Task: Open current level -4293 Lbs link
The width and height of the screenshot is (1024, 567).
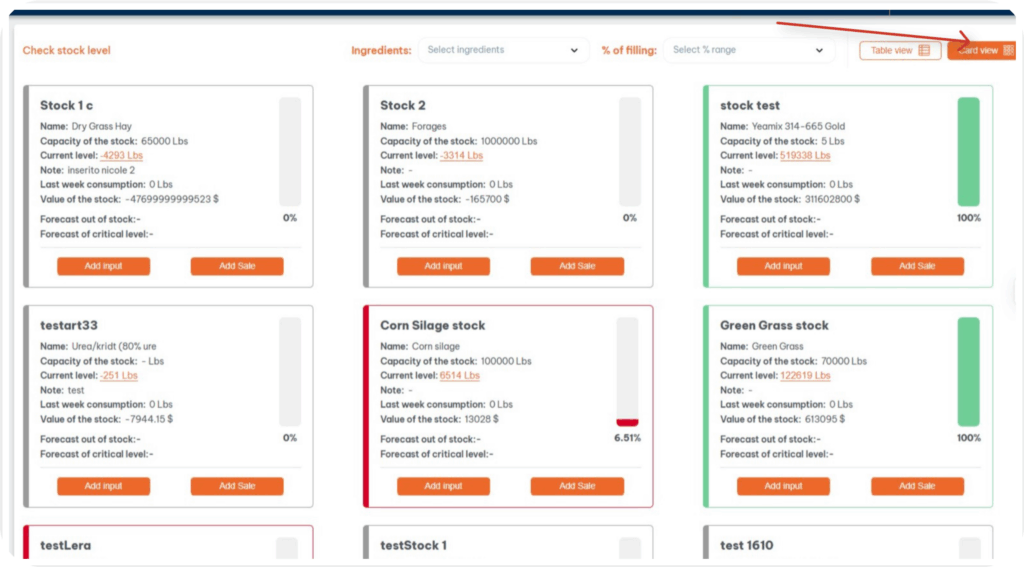Action: 121,156
